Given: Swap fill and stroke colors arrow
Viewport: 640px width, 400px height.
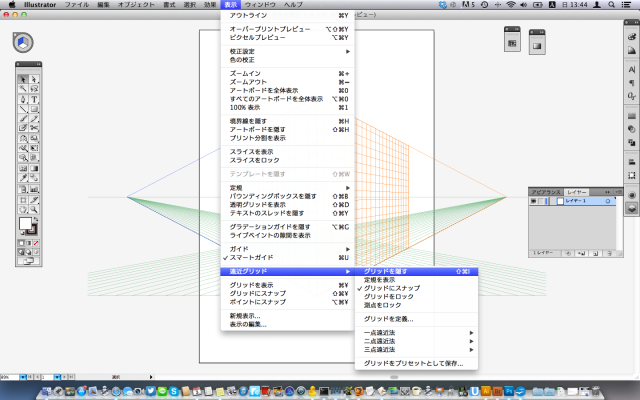Looking at the screenshot, I should click(x=36, y=220).
